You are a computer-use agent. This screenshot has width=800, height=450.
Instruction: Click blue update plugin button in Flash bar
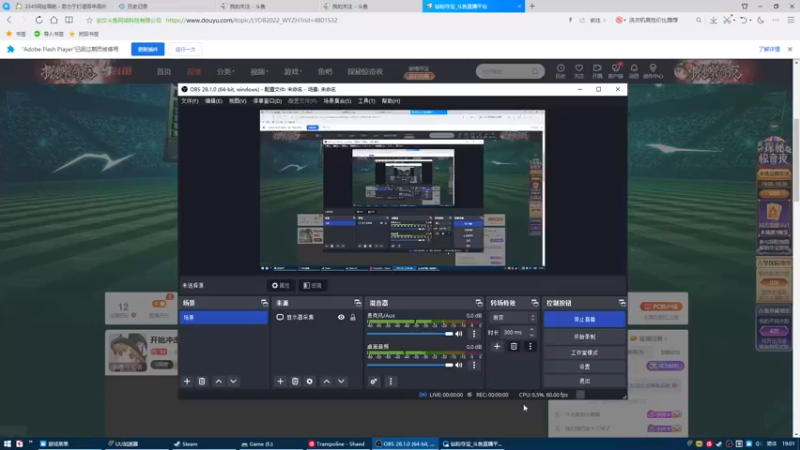(147, 49)
